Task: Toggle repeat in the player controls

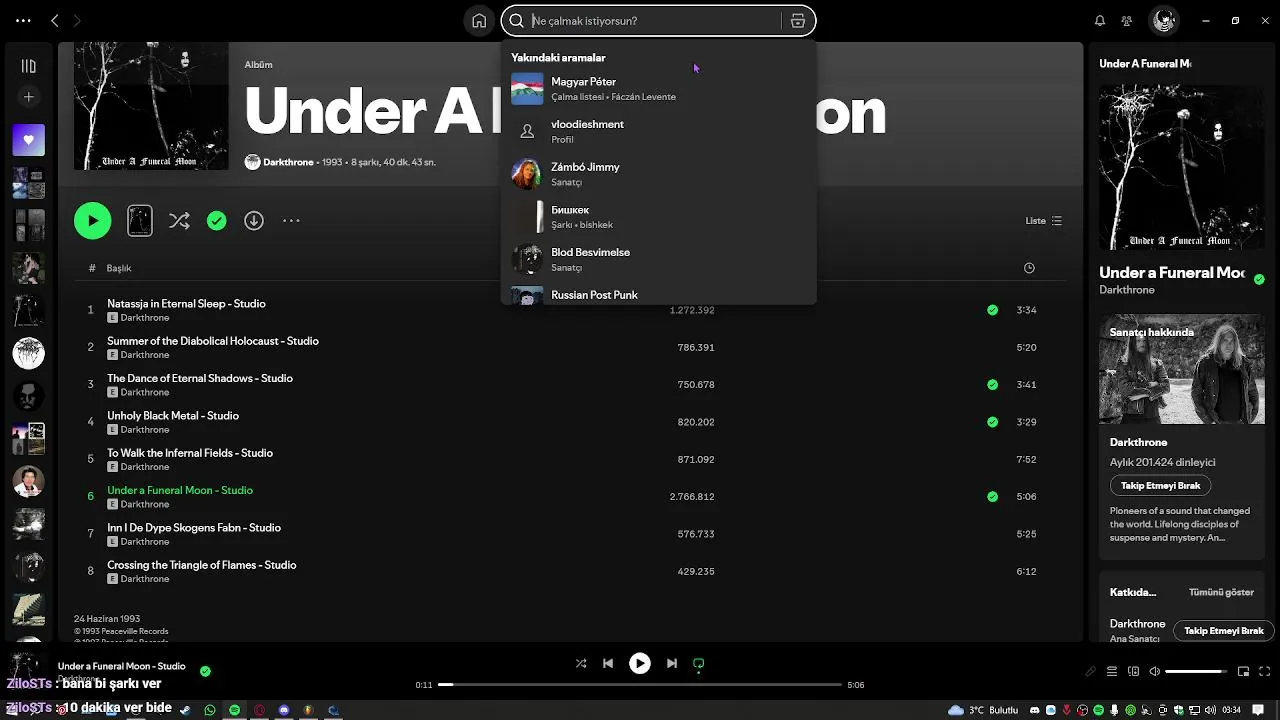Action: click(x=699, y=663)
